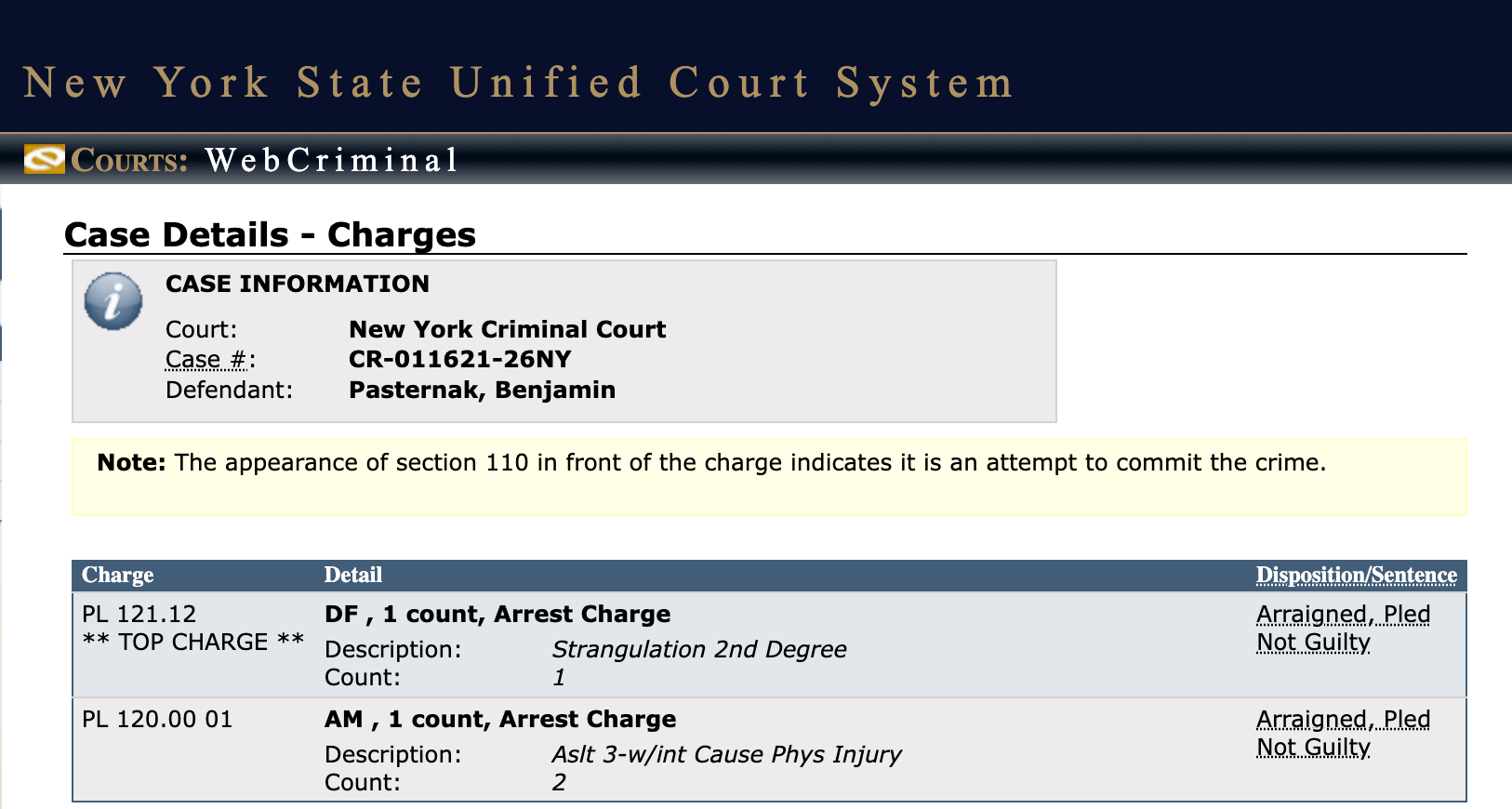Click the underlined Case # label

pos(206,360)
